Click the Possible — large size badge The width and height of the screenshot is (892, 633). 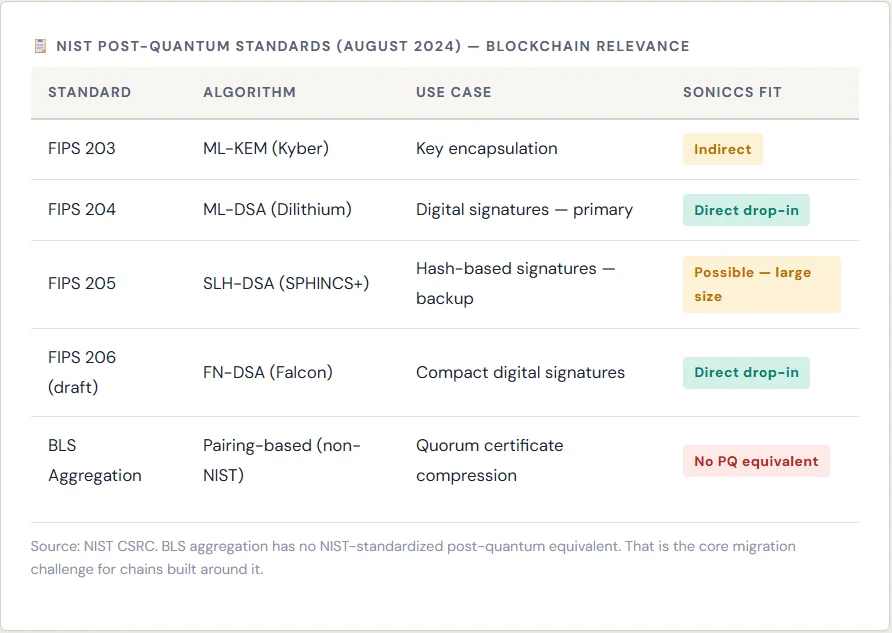click(x=761, y=284)
